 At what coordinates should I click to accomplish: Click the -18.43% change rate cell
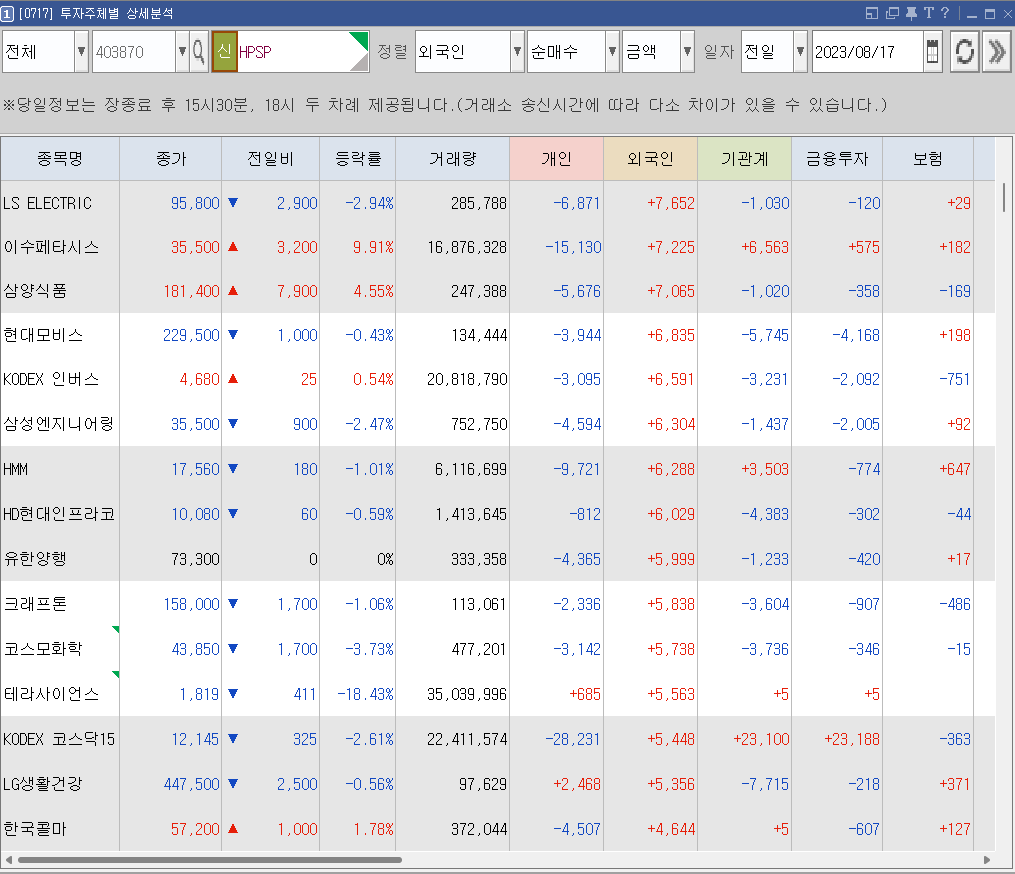[x=365, y=694]
